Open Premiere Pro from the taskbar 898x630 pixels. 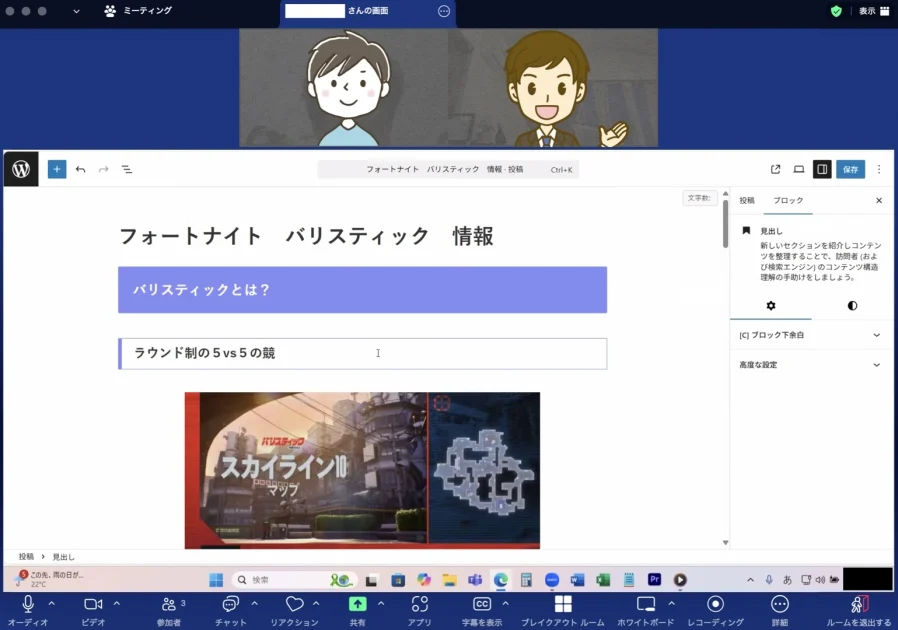[x=655, y=580]
